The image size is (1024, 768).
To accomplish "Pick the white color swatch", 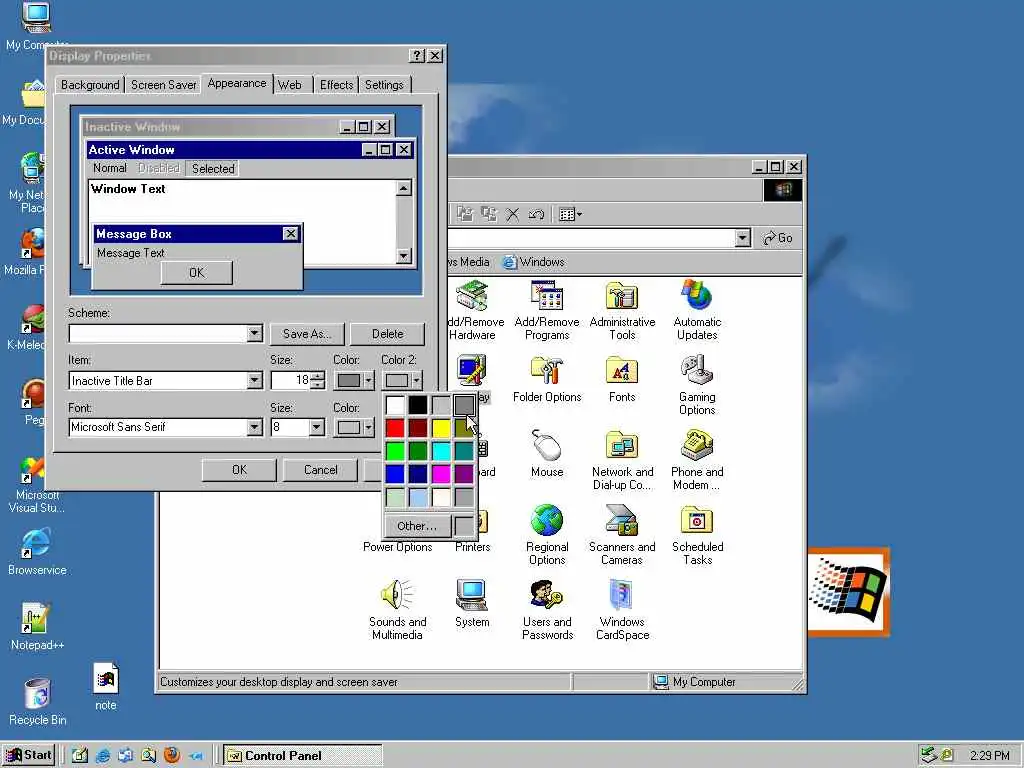I will 395,405.
